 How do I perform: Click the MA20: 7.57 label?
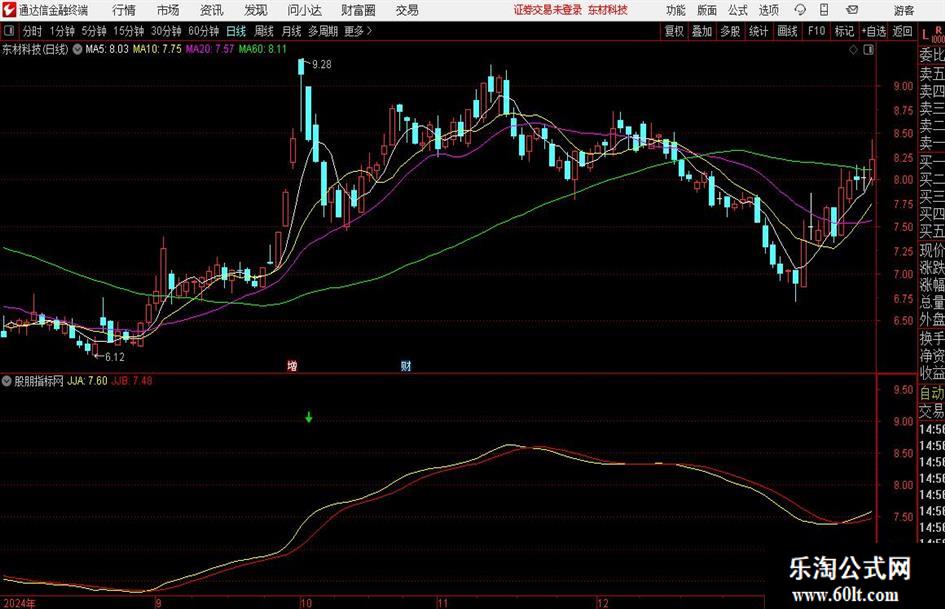click(x=209, y=49)
